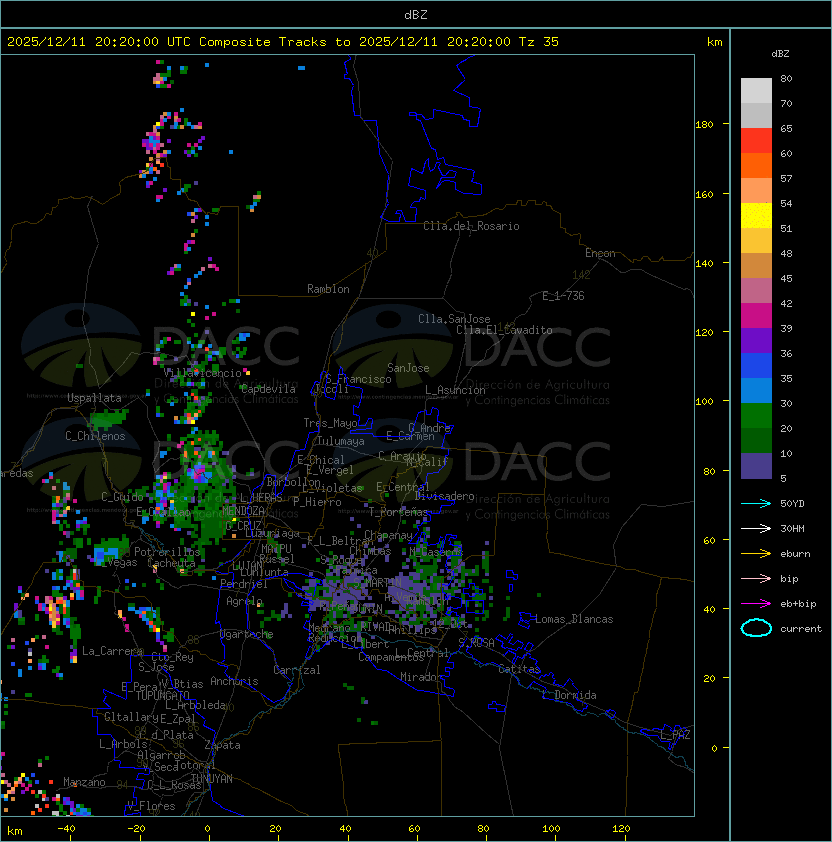This screenshot has height=842, width=832.
Task: Select the red swatch in dBZ scale
Action: coord(756,141)
